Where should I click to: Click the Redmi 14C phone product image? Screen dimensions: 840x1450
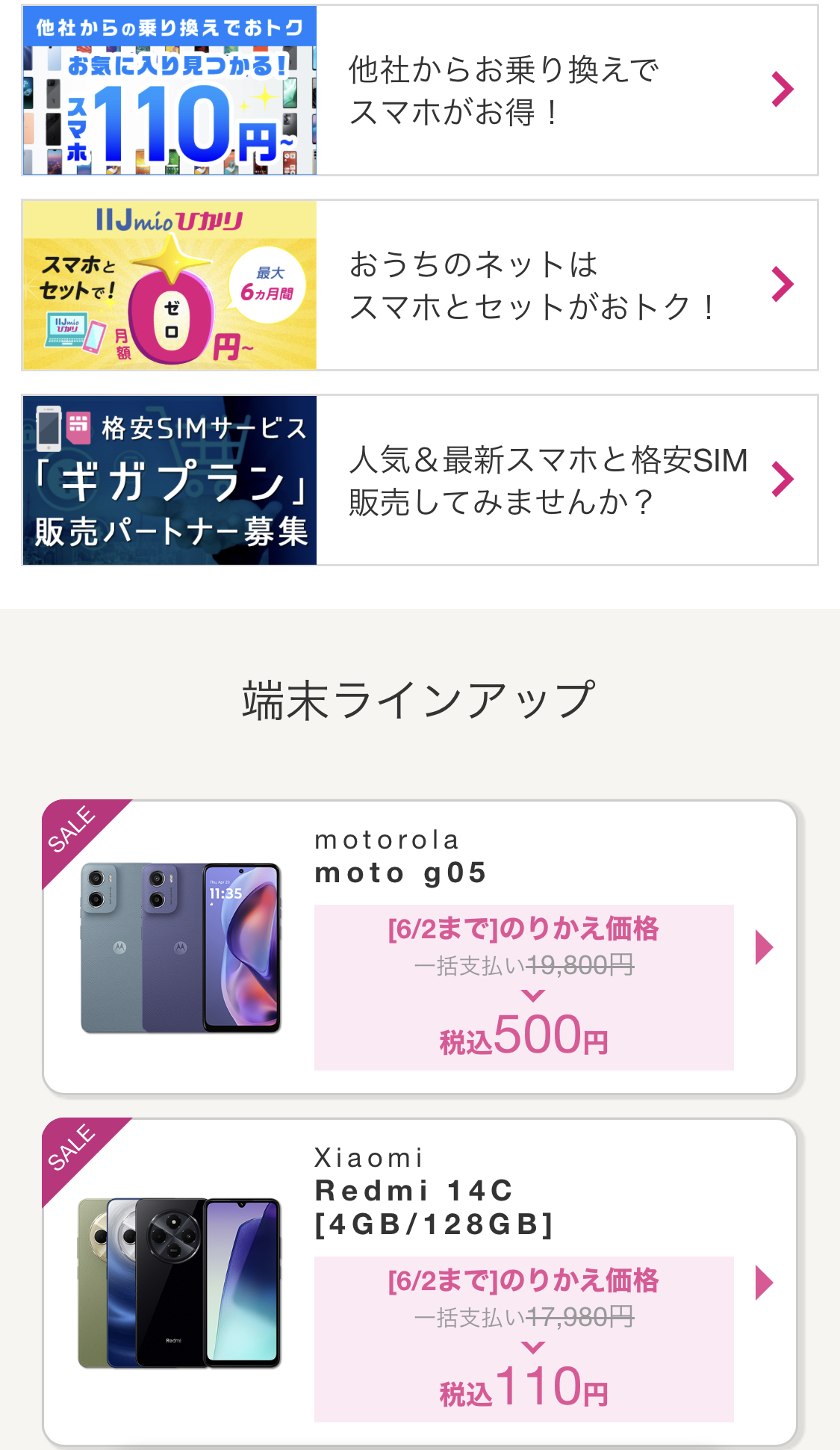(179, 1282)
